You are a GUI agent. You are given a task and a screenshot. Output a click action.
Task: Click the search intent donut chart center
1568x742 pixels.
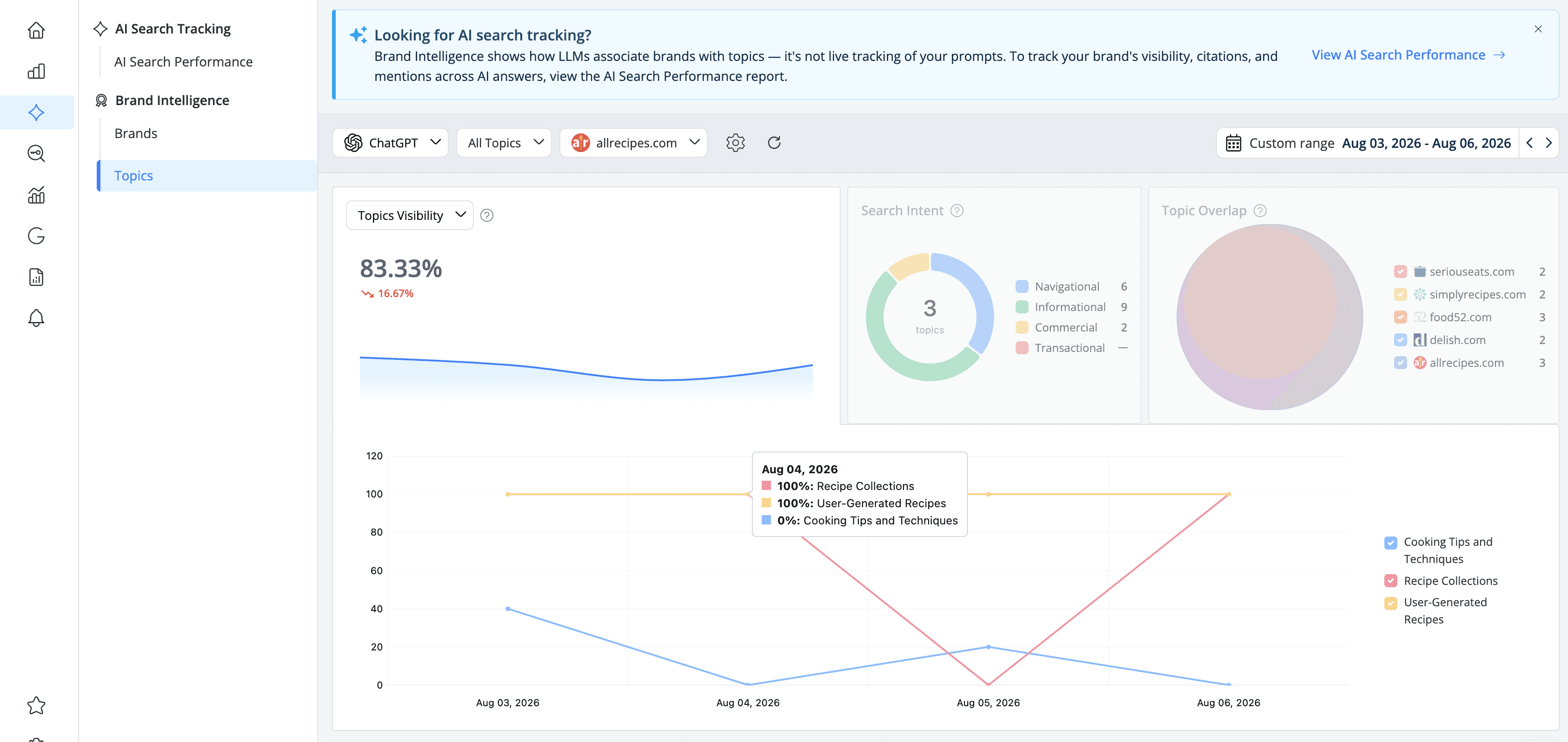point(930,317)
